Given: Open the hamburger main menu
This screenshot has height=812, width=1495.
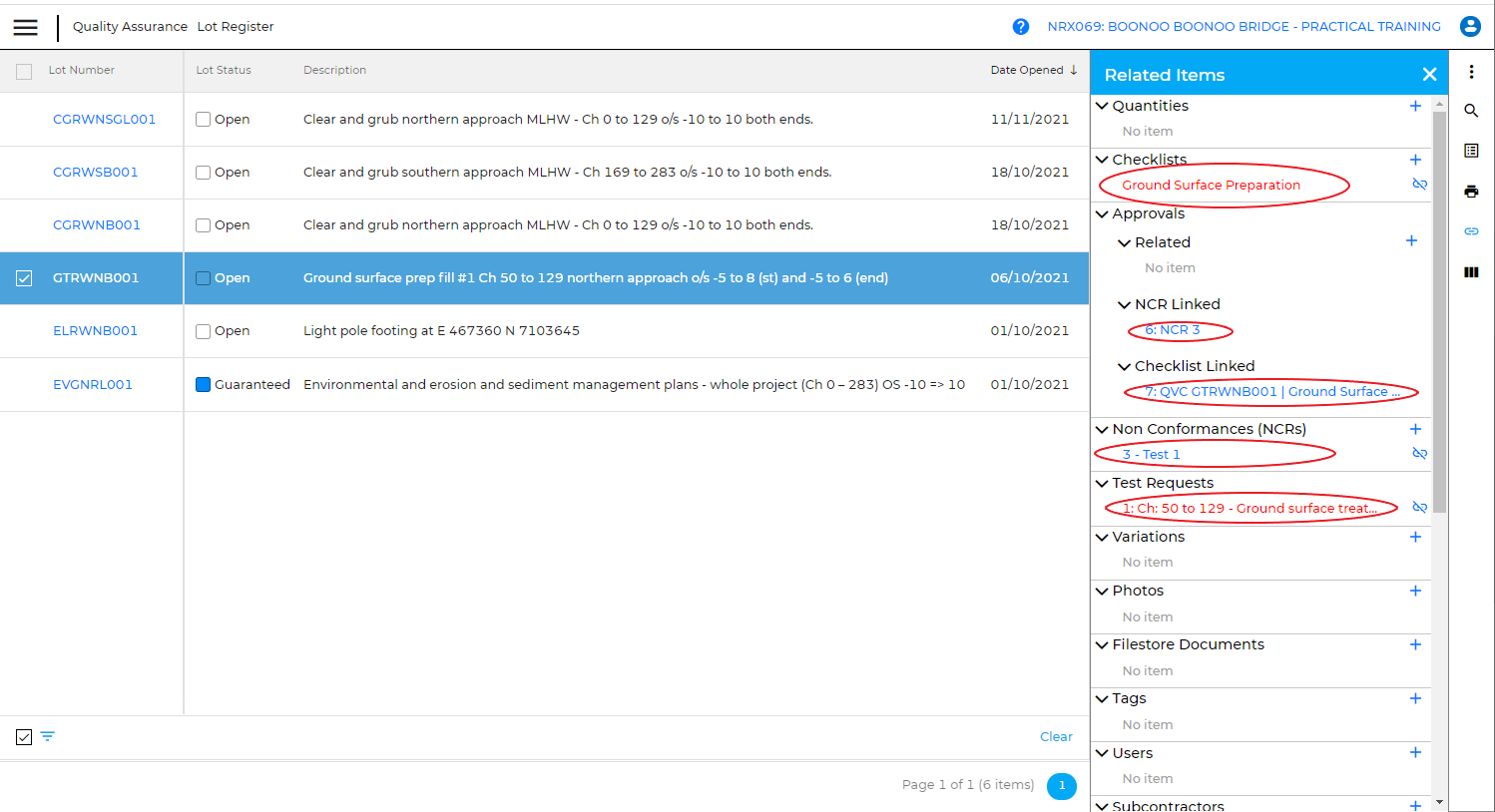Looking at the screenshot, I should tap(25, 27).
